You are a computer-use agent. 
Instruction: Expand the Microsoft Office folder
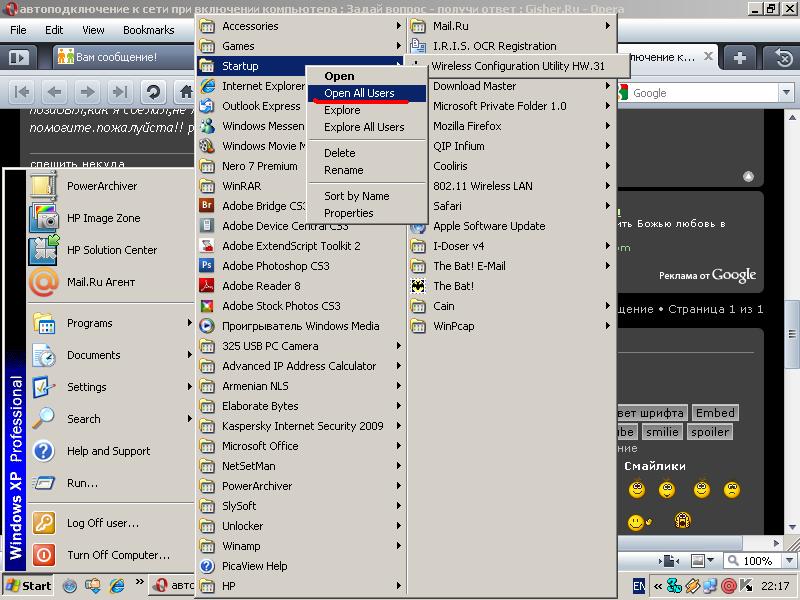coord(260,446)
